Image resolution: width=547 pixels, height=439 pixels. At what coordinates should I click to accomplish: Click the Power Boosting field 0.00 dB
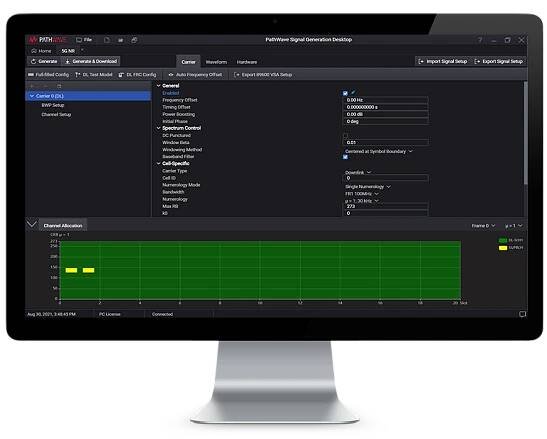tap(386, 114)
